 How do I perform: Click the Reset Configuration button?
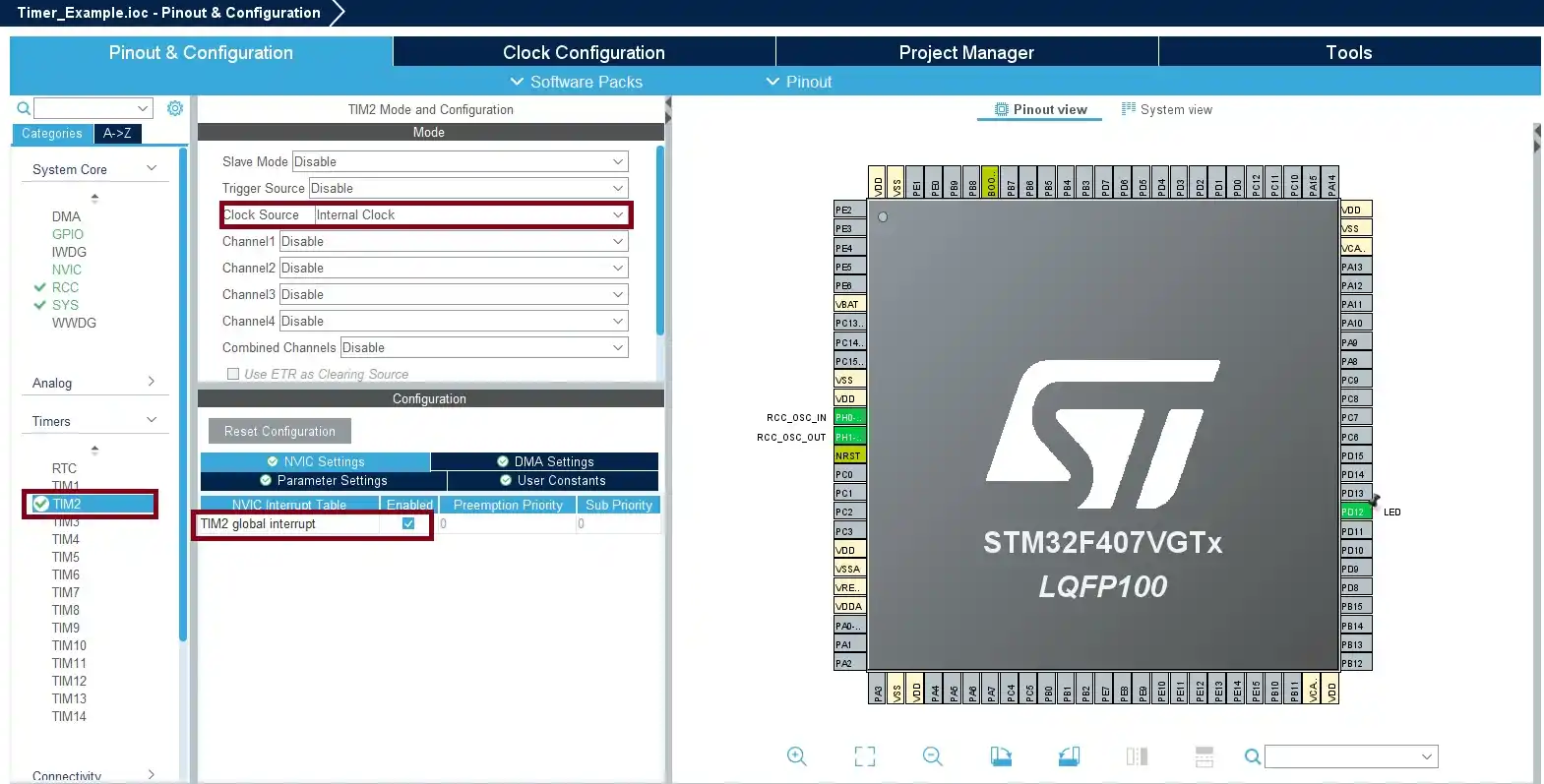279,431
